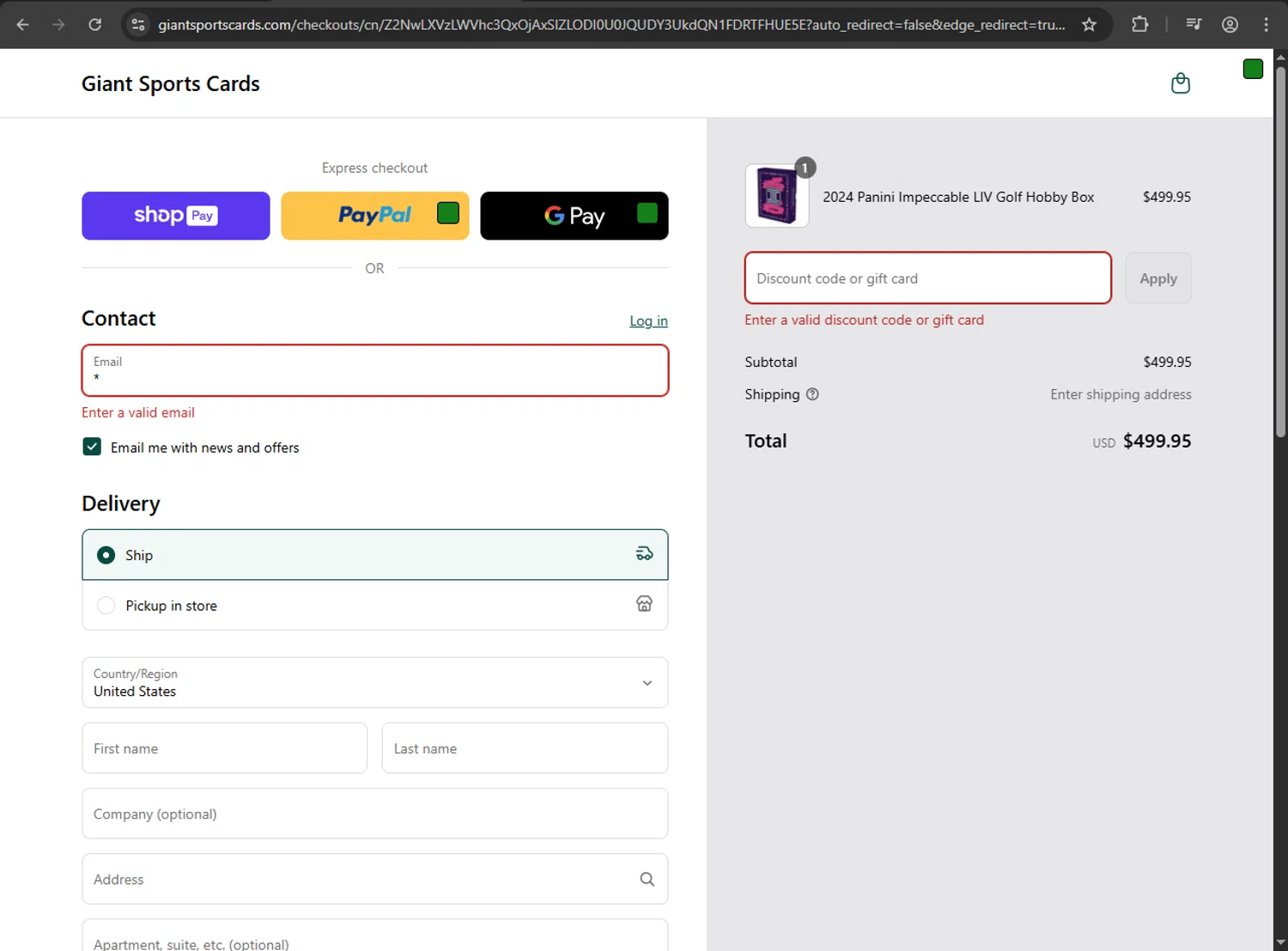
Task: Open the shopping bag cart icon
Action: click(1181, 83)
